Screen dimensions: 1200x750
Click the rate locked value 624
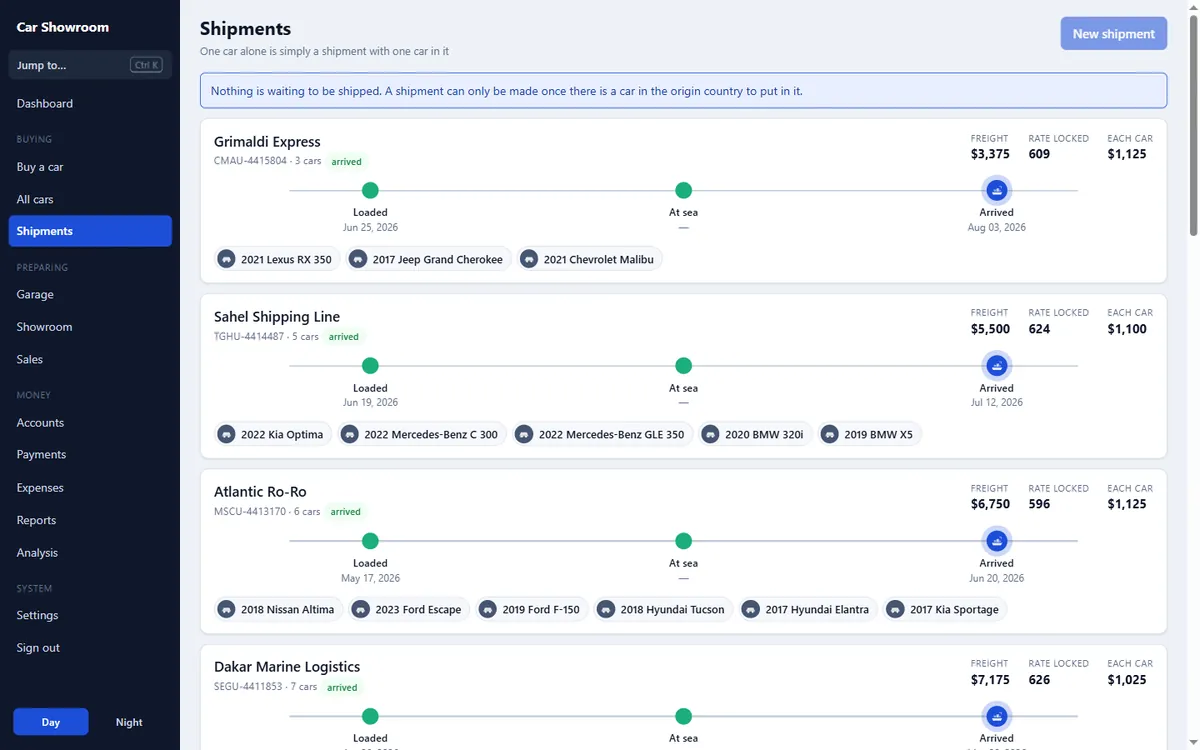point(1039,329)
